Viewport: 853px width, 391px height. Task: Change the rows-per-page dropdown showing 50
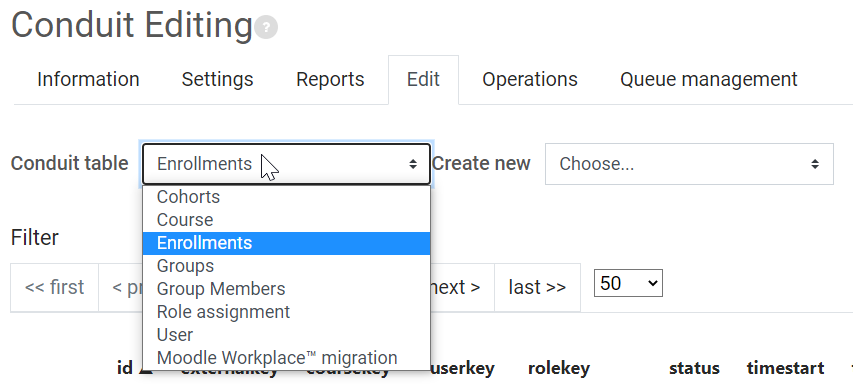pyautogui.click(x=628, y=283)
